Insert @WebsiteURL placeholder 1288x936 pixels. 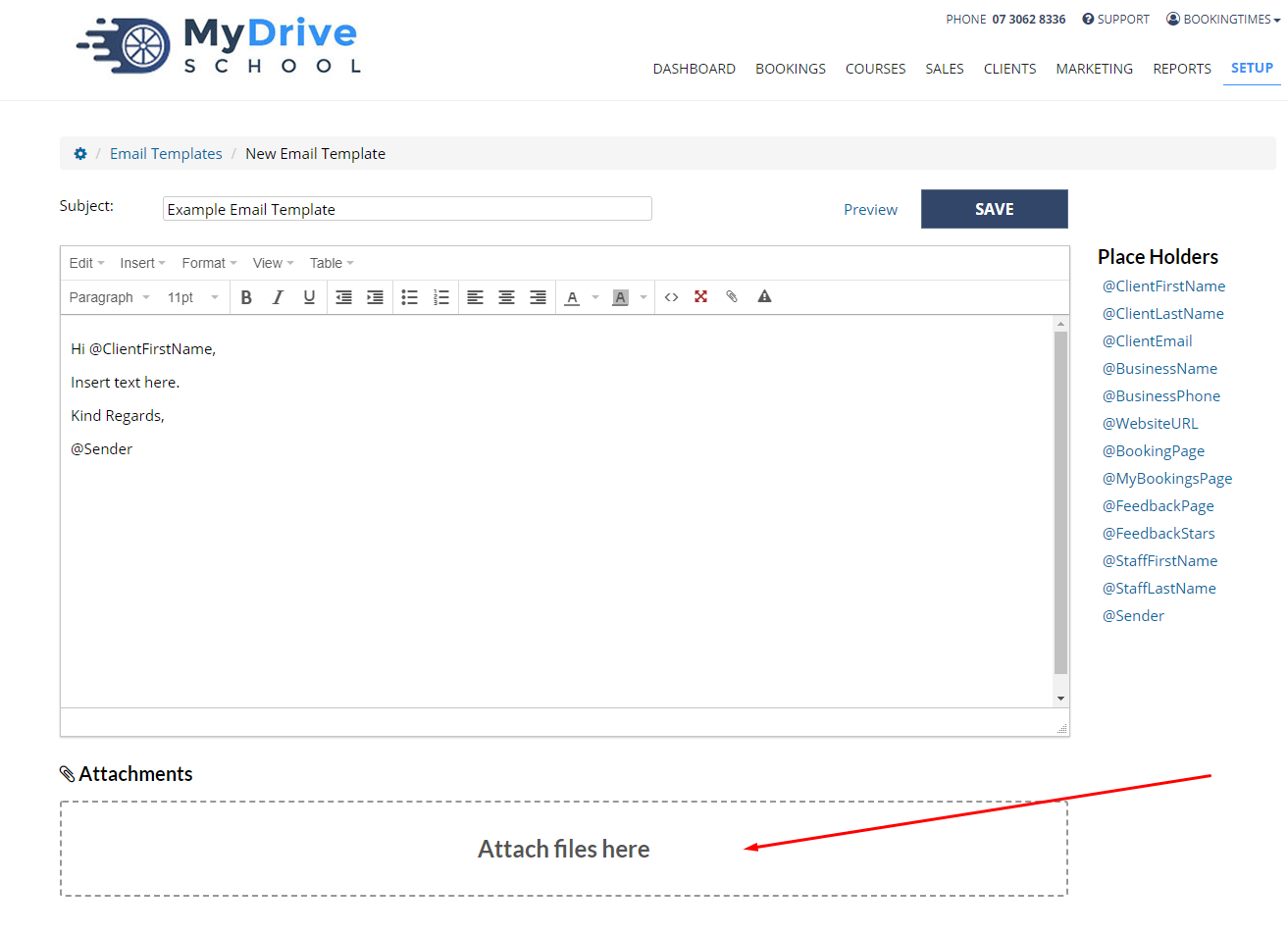click(x=1150, y=424)
